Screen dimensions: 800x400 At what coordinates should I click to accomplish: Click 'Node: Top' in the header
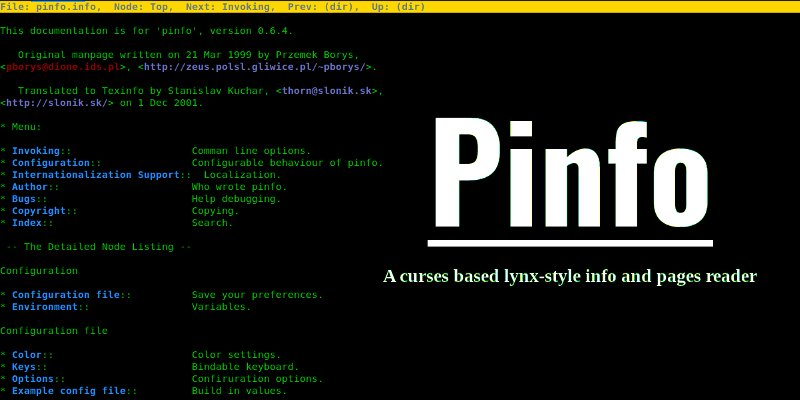[143, 7]
